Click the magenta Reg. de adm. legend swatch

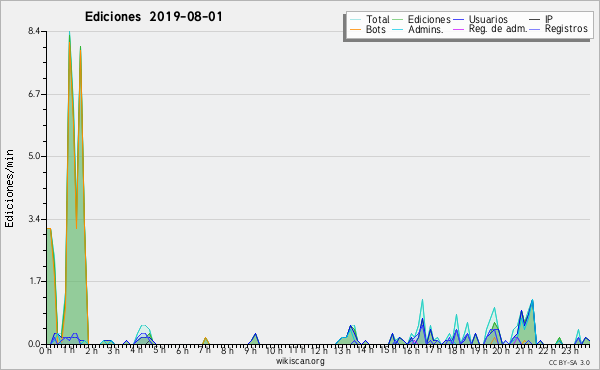point(458,29)
